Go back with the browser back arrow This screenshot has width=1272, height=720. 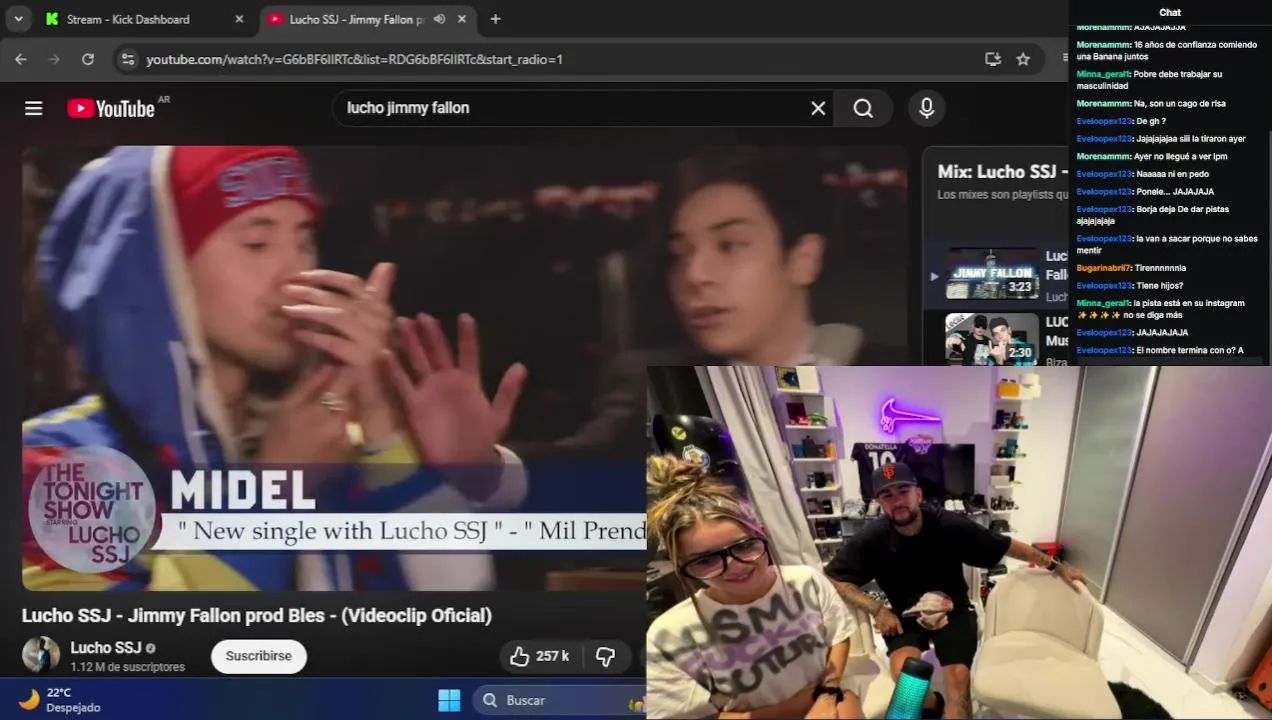21,59
